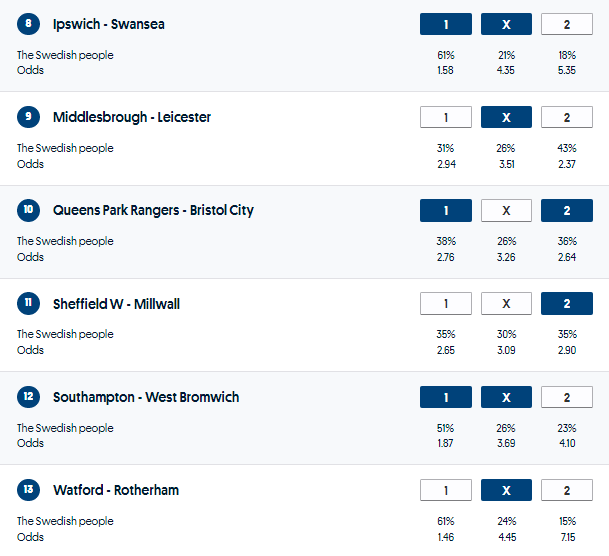Deselect draw X for Middlesbrough - Leicester
The width and height of the screenshot is (609, 556).
tap(506, 118)
